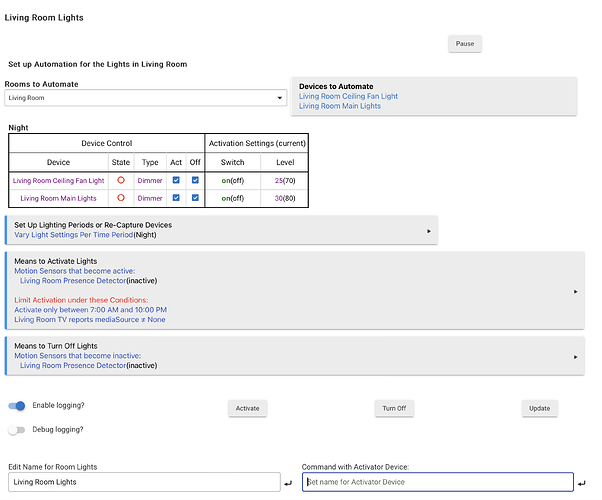Image resolution: width=602 pixels, height=500 pixels.
Task: Click state circle icon for Main Lights
Action: tap(121, 198)
